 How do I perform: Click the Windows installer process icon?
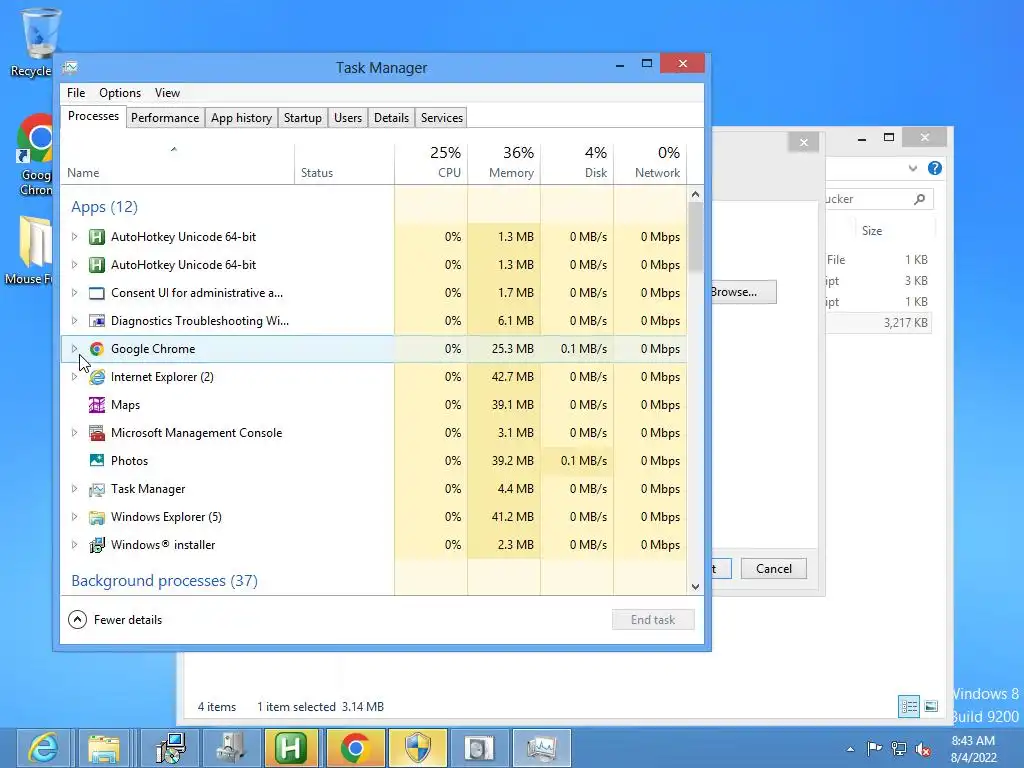[x=97, y=545]
